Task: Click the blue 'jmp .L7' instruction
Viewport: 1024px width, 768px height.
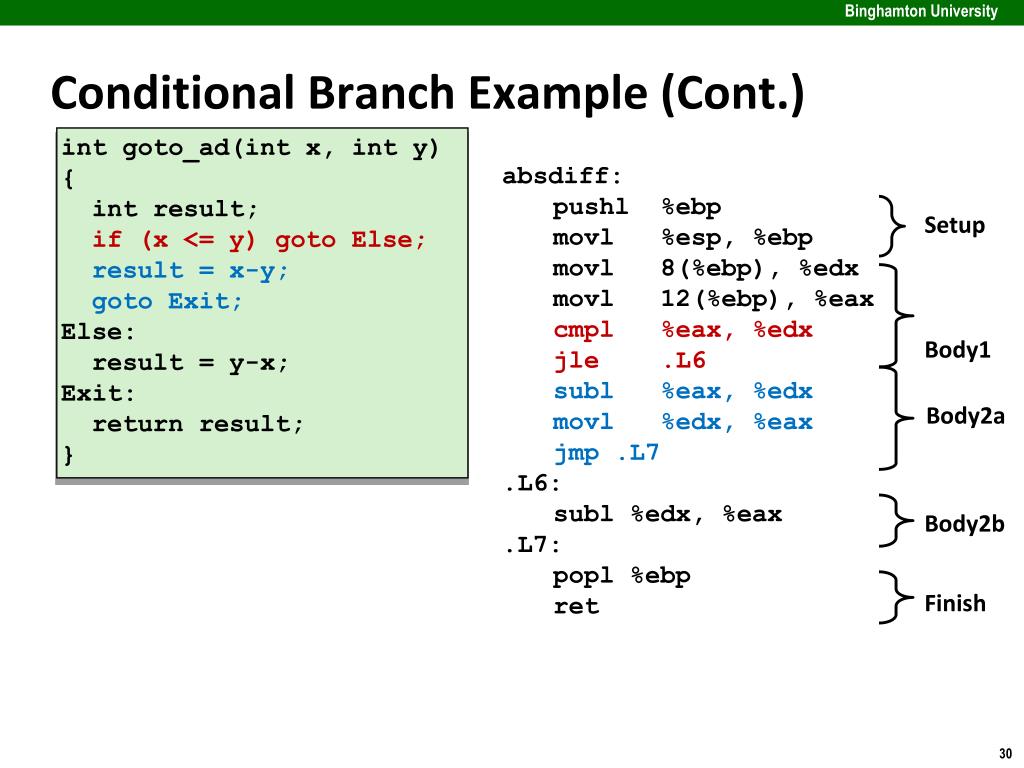Action: (x=606, y=453)
